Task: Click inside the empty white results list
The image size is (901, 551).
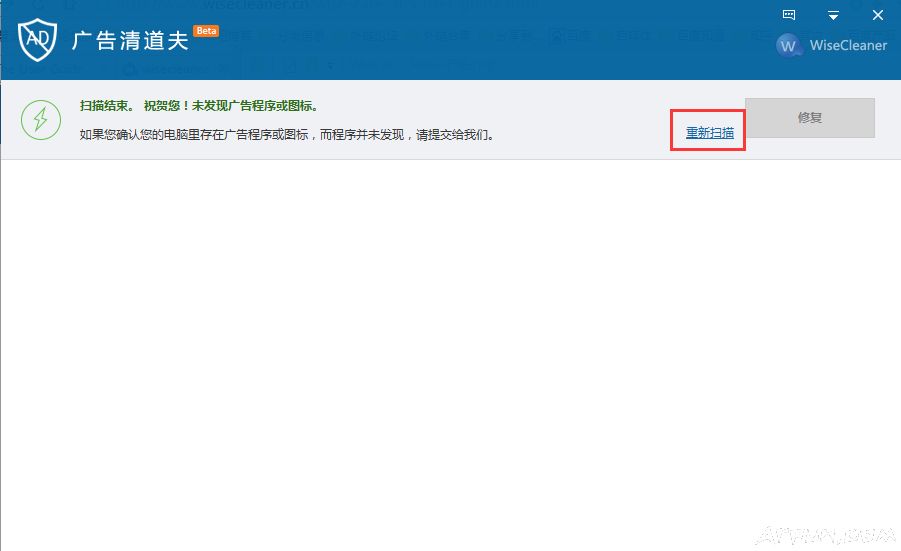Action: tap(450, 350)
